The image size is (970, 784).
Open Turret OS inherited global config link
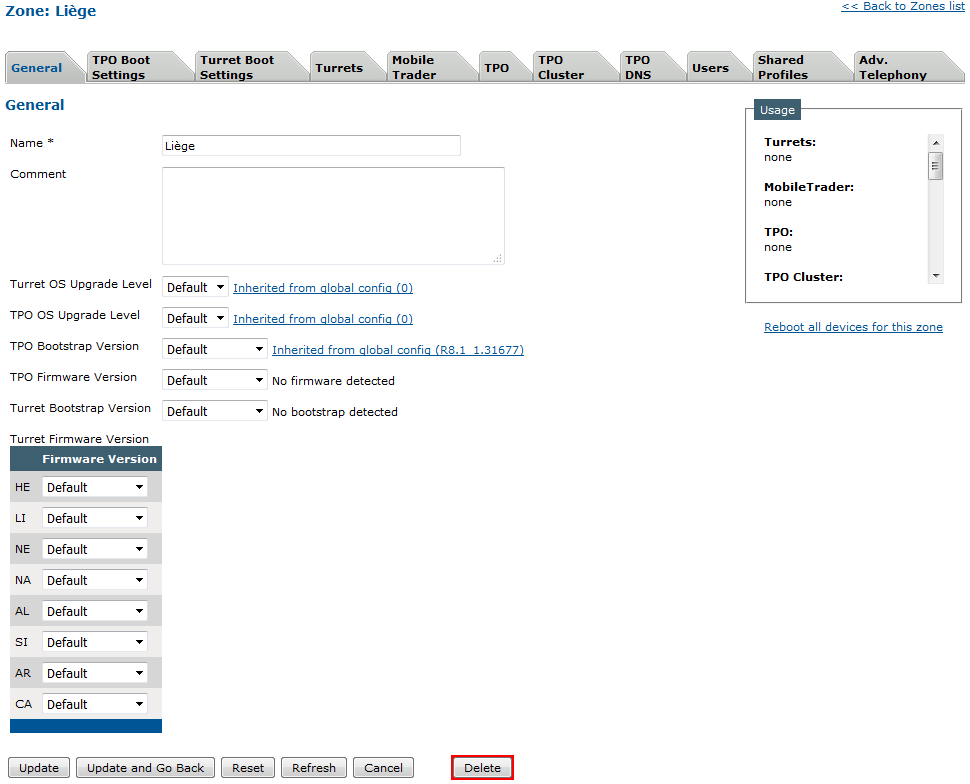coord(323,288)
